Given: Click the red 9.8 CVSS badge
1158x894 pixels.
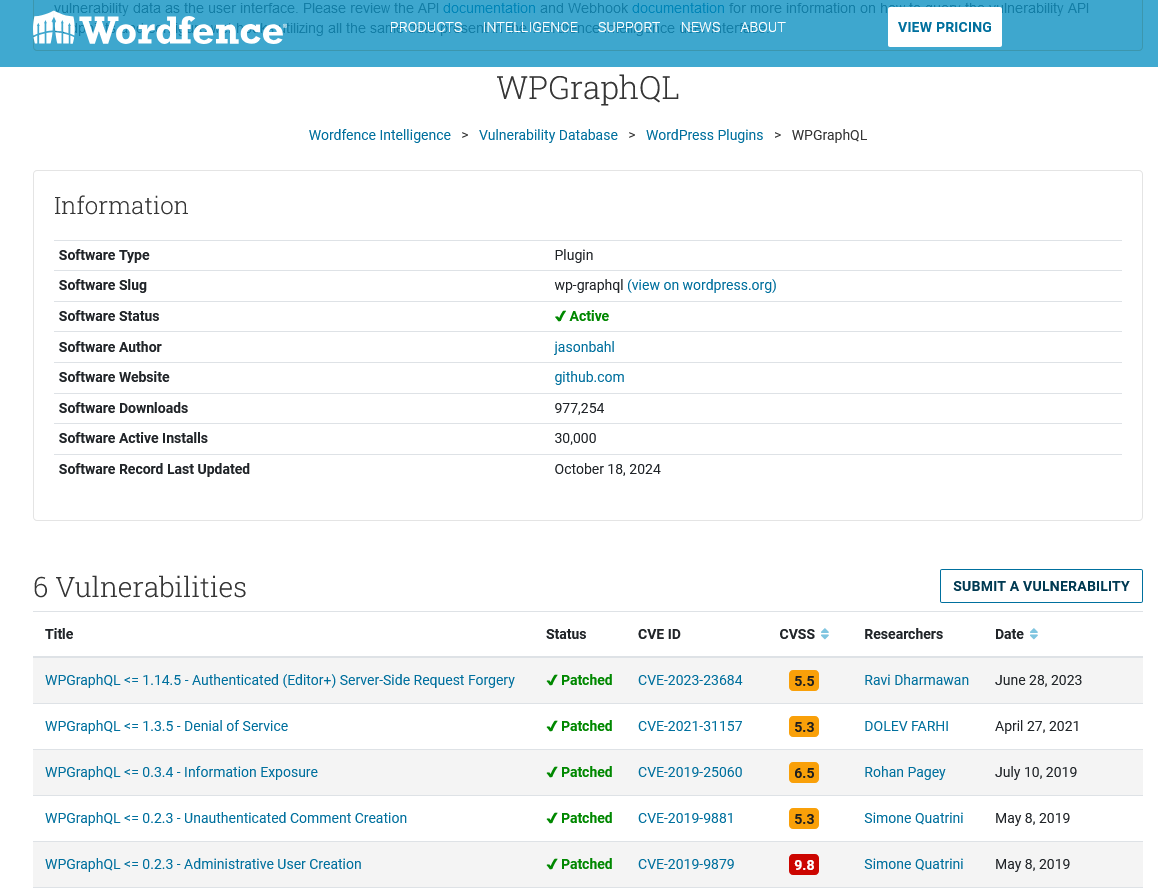Looking at the screenshot, I should [804, 864].
